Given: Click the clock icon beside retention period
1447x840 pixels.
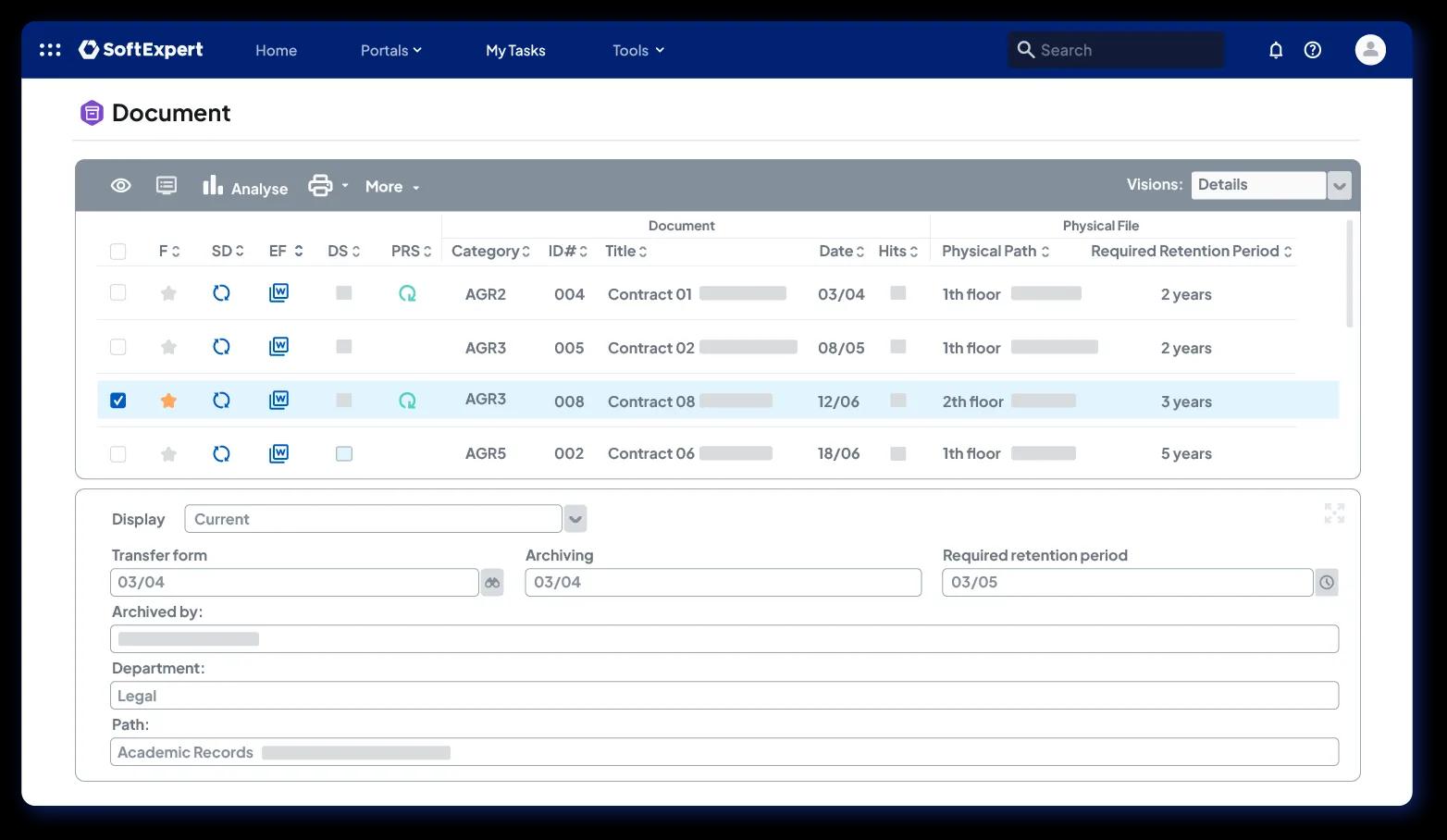Looking at the screenshot, I should (1327, 583).
